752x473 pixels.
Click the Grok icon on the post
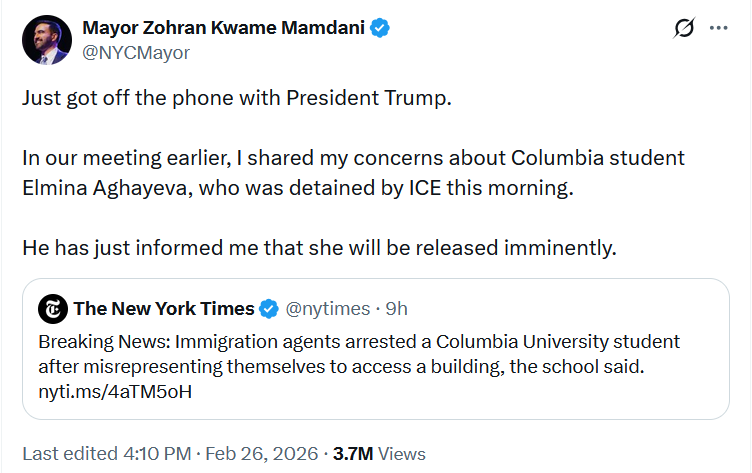tap(684, 29)
